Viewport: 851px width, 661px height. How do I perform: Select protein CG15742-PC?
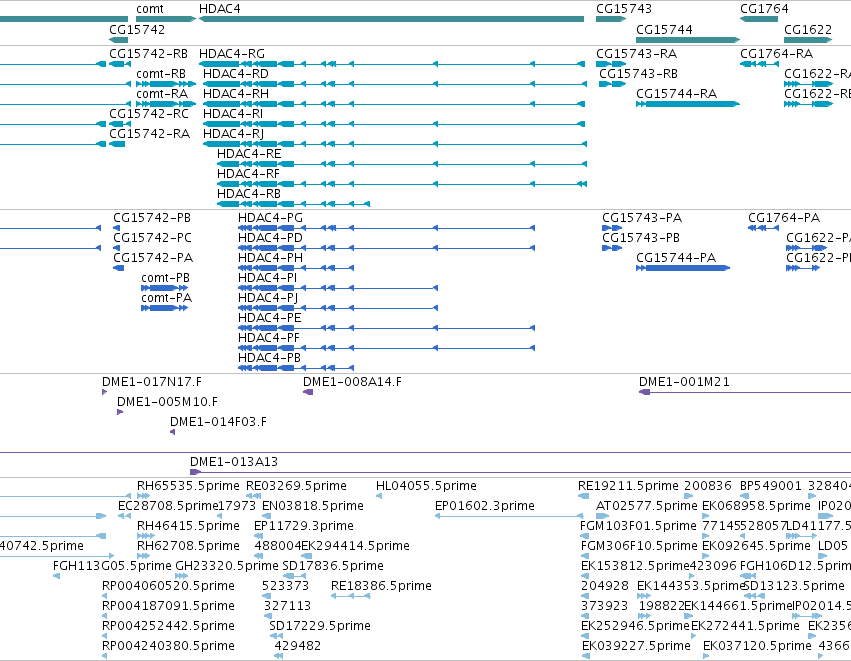(153, 238)
